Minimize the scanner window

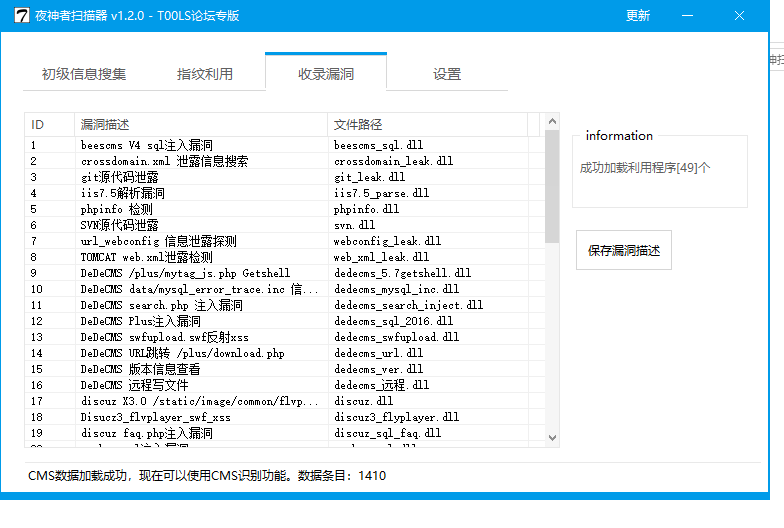click(688, 16)
